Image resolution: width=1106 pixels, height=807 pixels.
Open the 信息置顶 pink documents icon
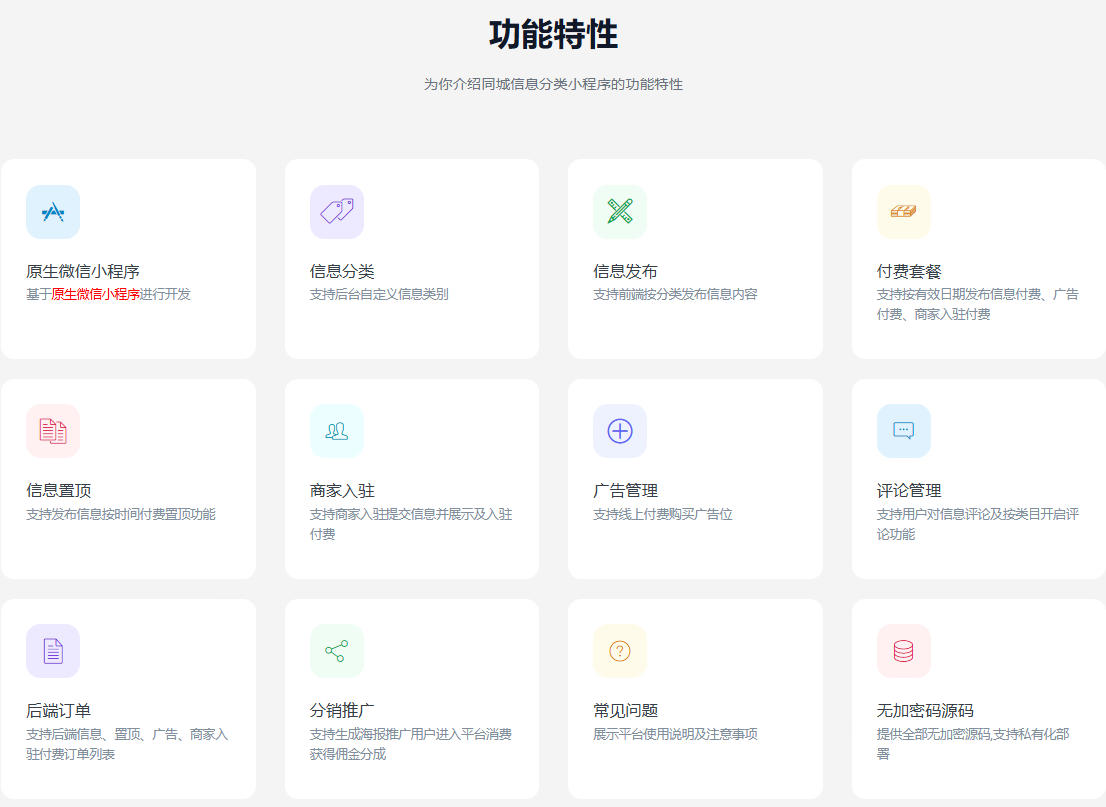tap(53, 431)
